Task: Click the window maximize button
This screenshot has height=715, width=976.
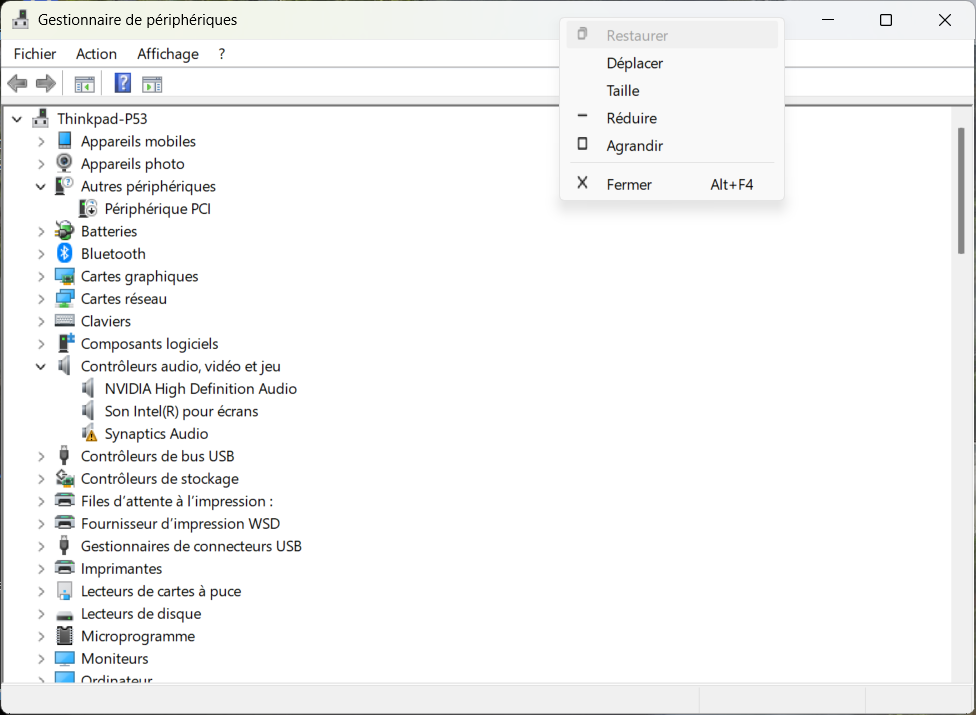Action: (886, 20)
